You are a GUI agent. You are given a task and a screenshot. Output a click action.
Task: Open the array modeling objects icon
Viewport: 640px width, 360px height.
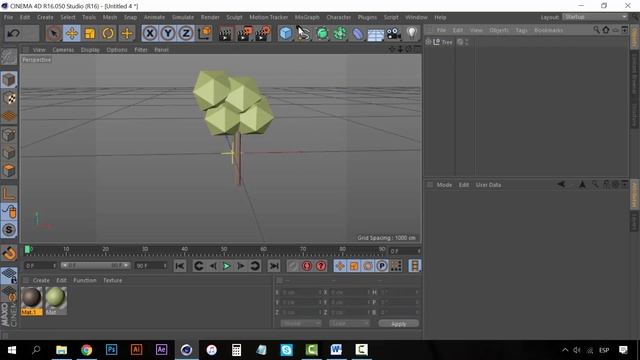pyautogui.click(x=340, y=33)
